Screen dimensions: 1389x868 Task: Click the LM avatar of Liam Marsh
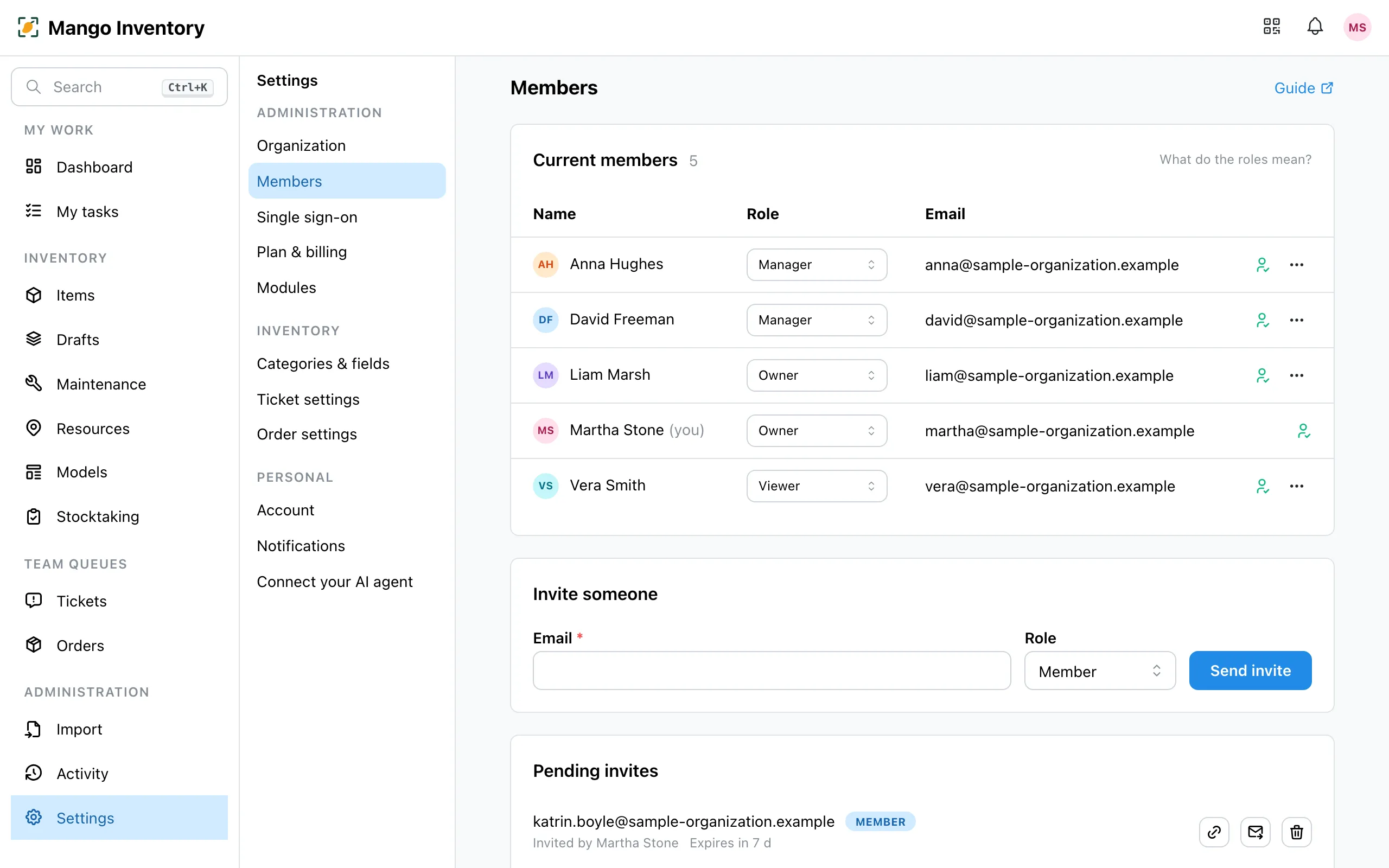coord(545,375)
